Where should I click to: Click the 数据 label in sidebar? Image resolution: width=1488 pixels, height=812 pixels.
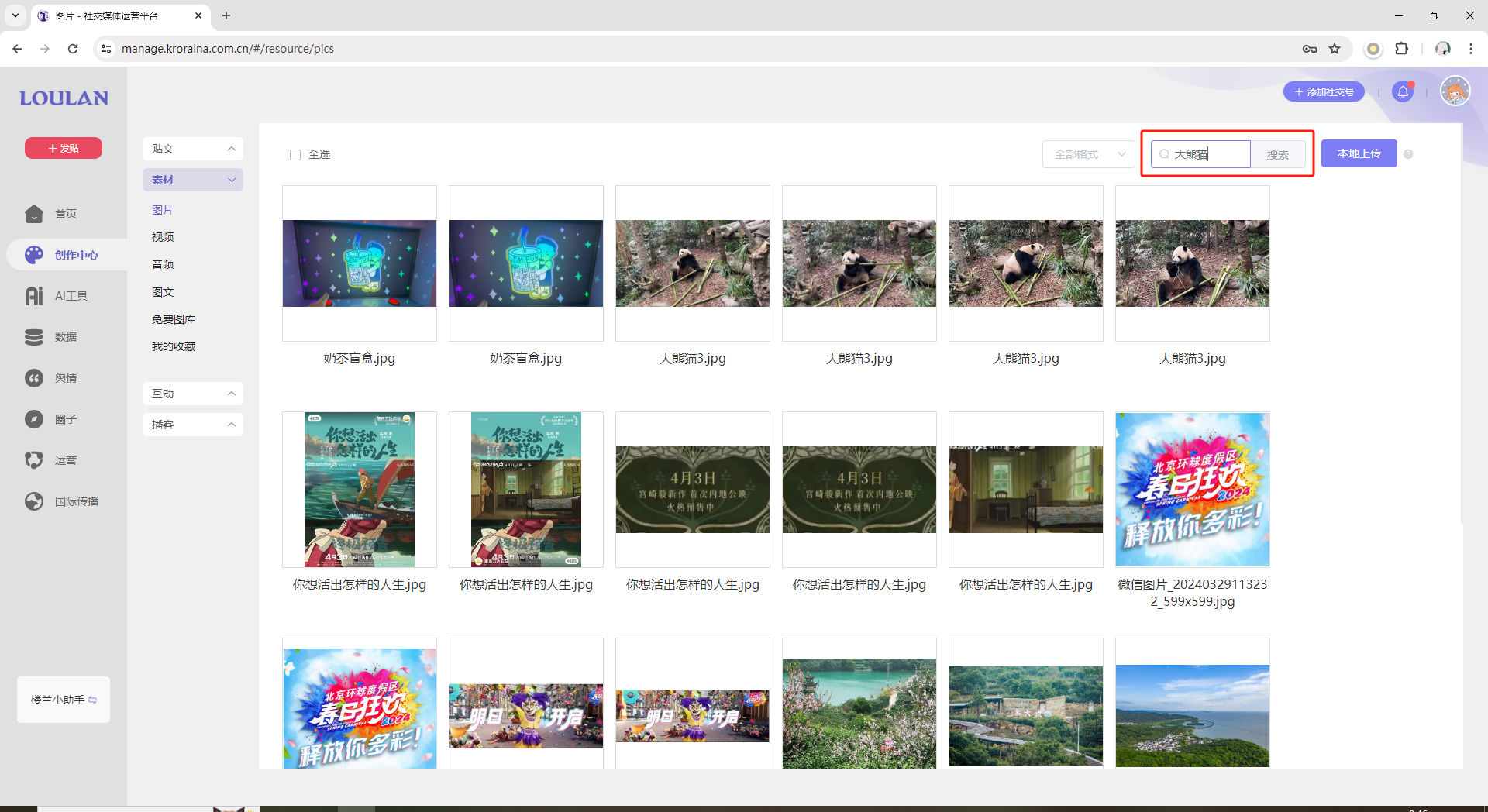[x=66, y=337]
